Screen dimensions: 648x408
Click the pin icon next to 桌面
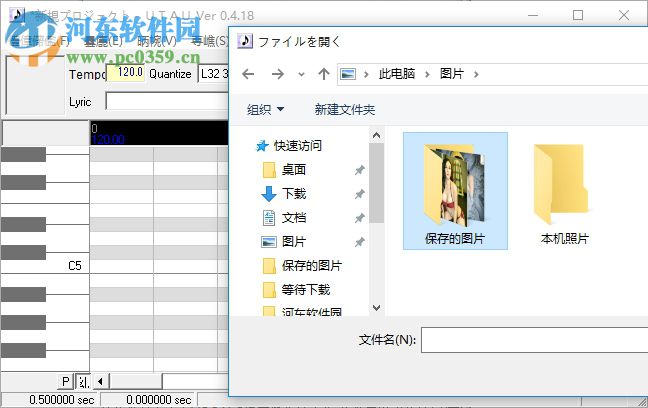pos(360,170)
